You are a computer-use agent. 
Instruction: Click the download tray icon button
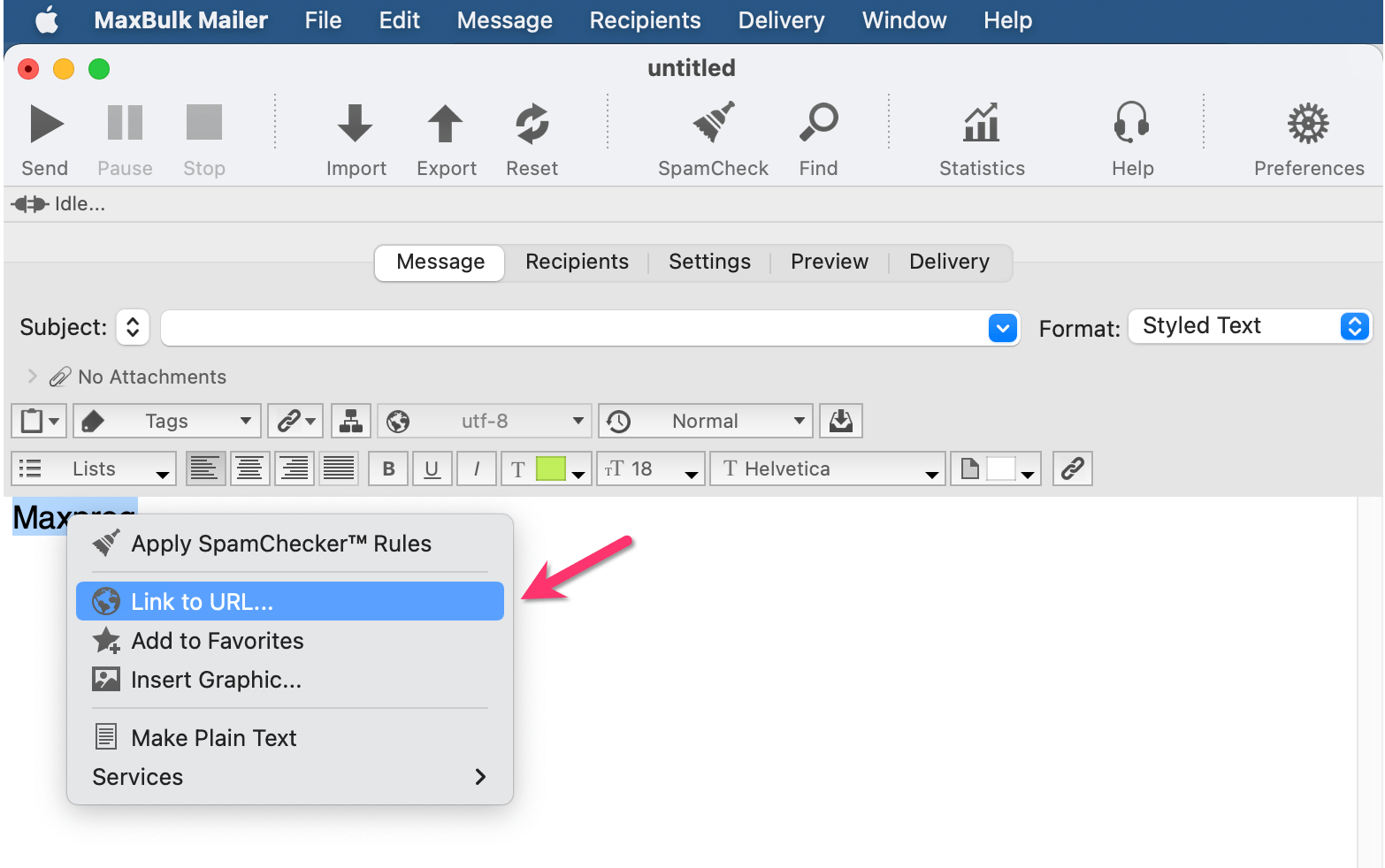point(841,421)
